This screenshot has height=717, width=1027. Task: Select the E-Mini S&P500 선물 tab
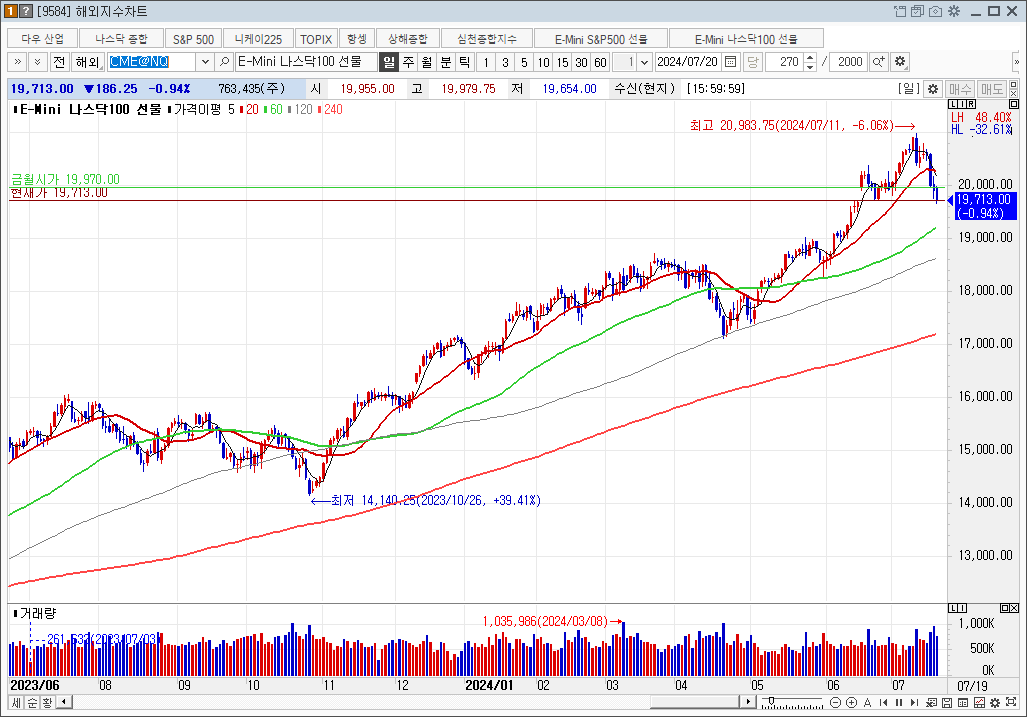click(x=602, y=39)
